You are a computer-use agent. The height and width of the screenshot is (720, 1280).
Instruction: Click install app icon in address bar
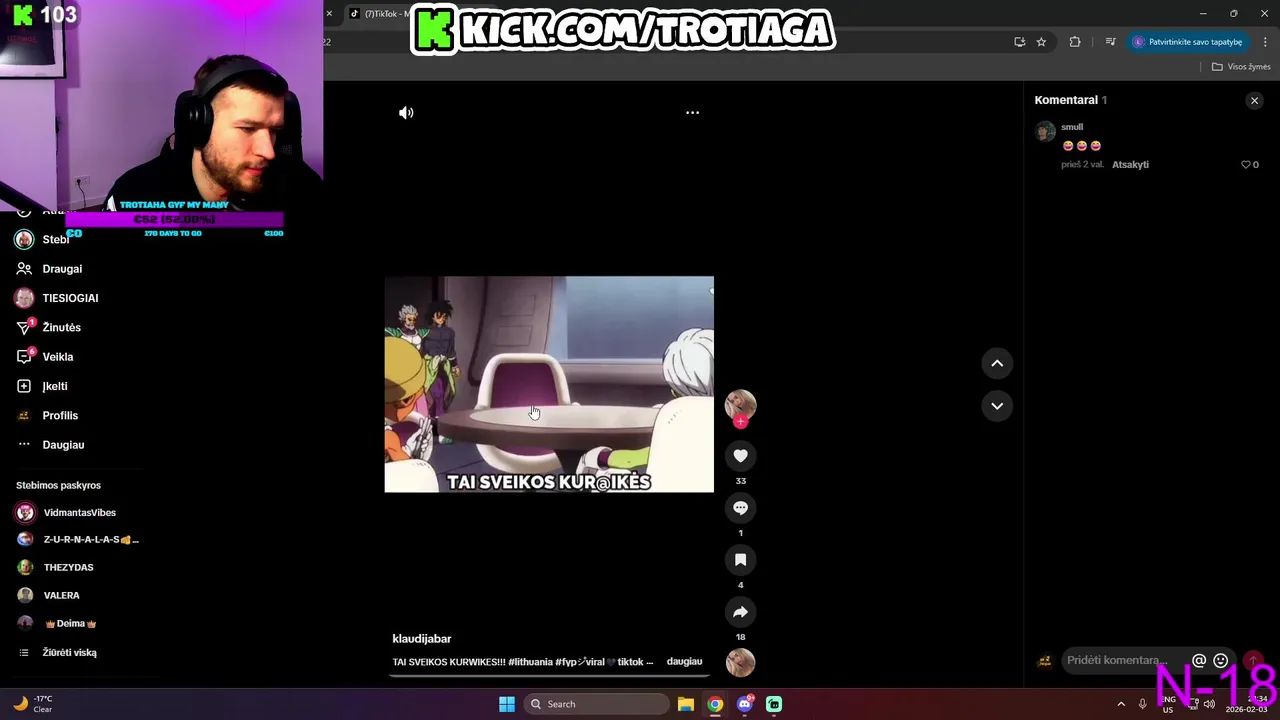coord(1019,42)
